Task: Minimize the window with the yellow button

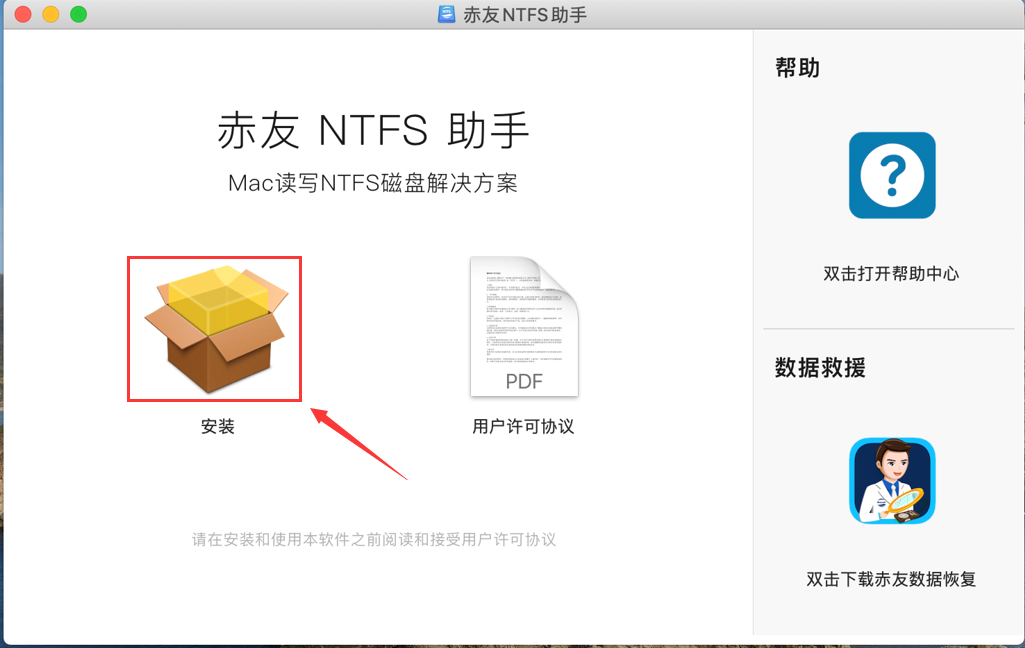Action: click(x=50, y=14)
